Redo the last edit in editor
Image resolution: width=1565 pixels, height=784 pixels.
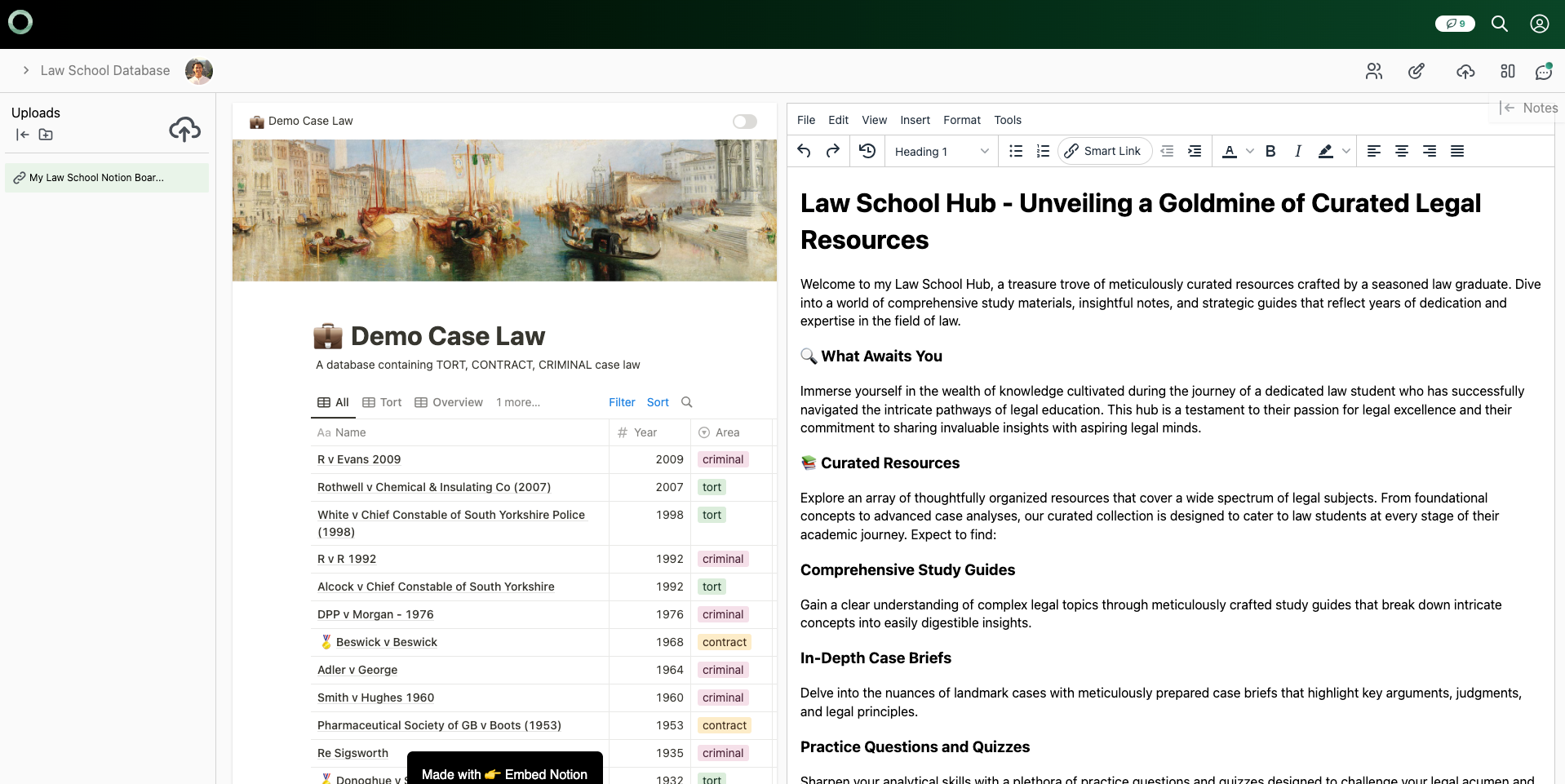[833, 151]
